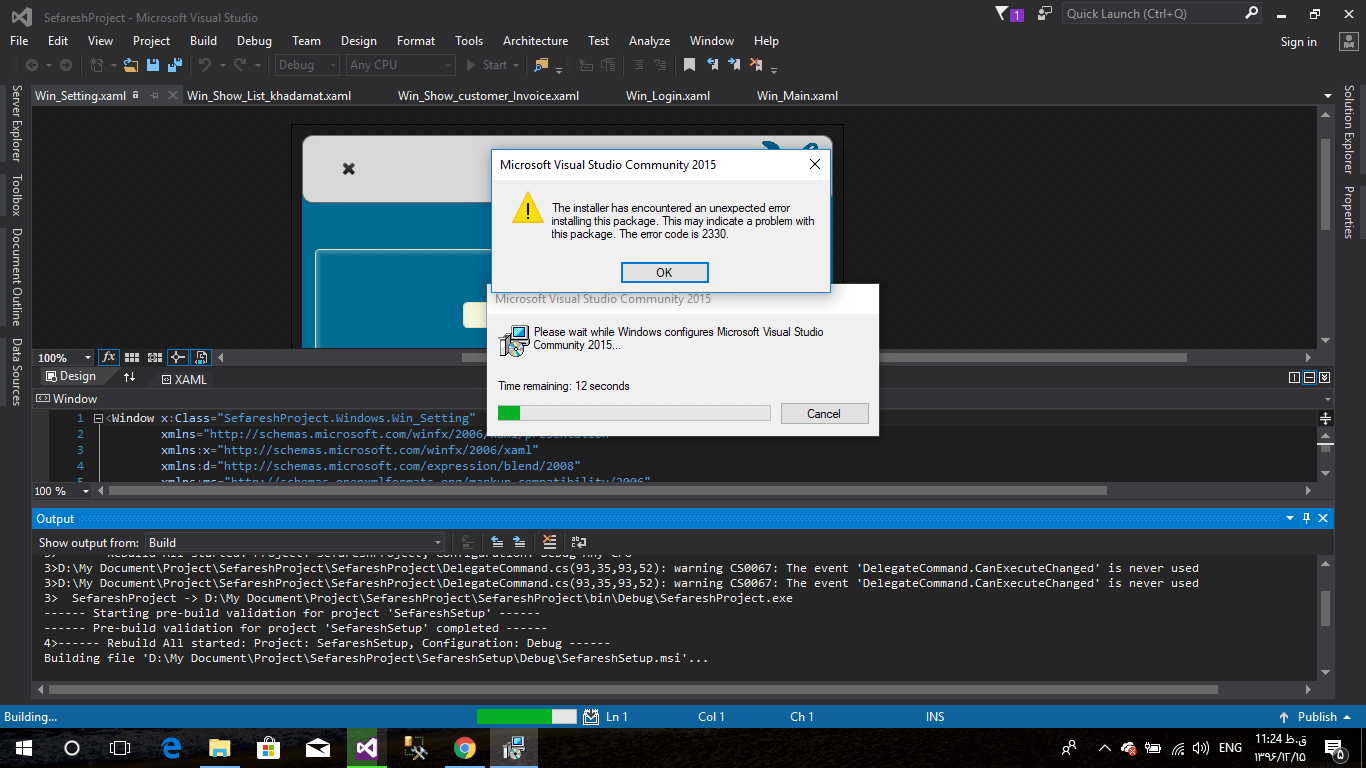This screenshot has width=1366, height=768.
Task: Open File Explorer from the taskbar
Action: click(x=220, y=747)
